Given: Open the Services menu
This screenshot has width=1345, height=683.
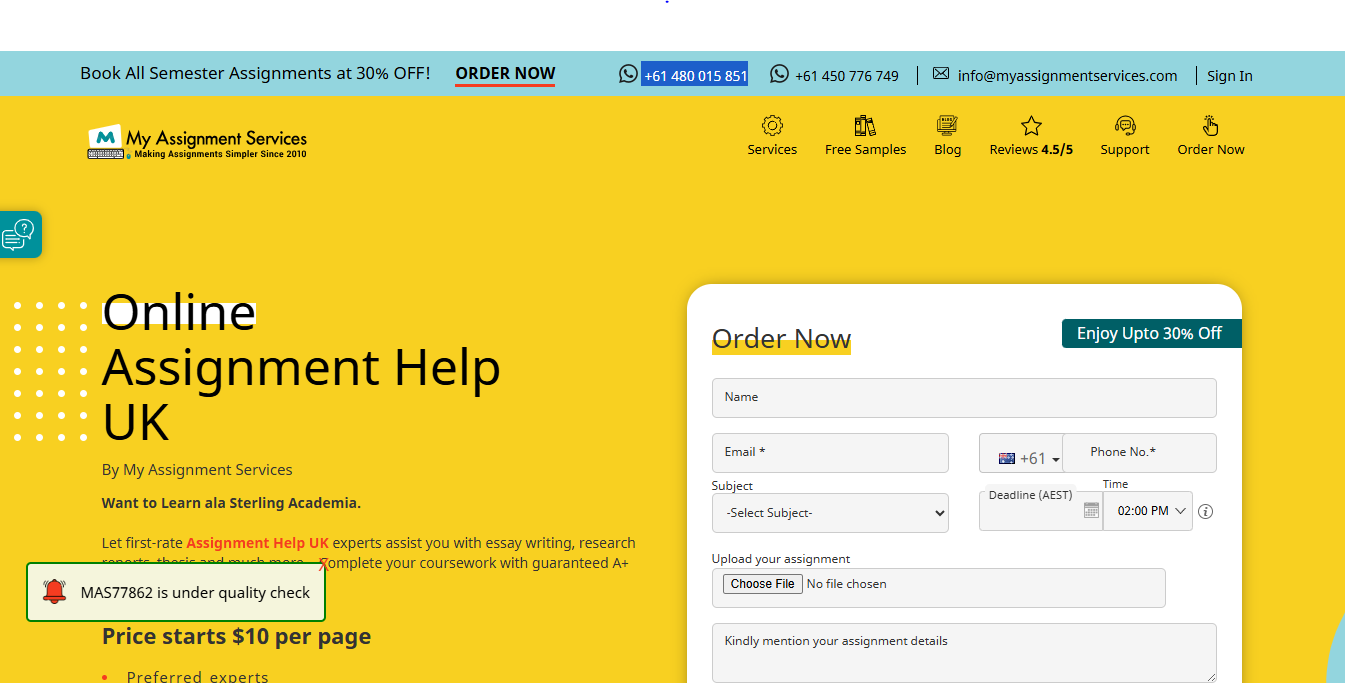Looking at the screenshot, I should [772, 149].
